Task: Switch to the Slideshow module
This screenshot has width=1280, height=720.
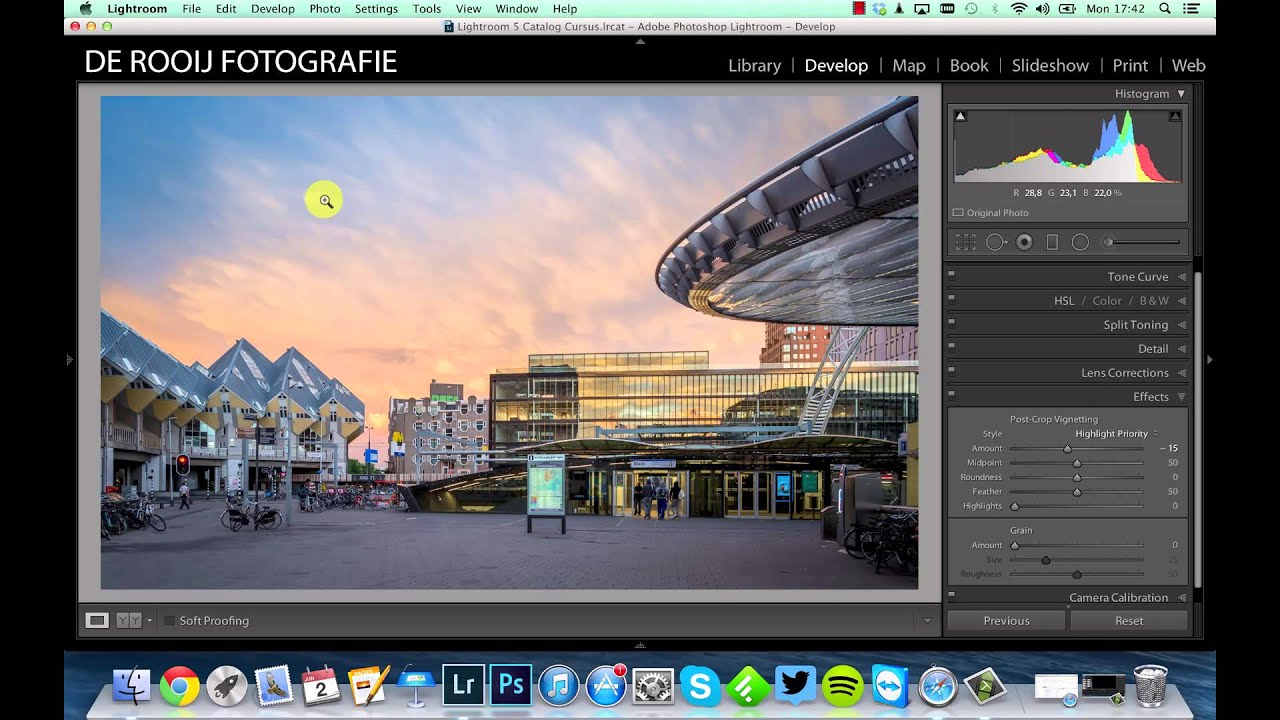Action: pos(1050,65)
